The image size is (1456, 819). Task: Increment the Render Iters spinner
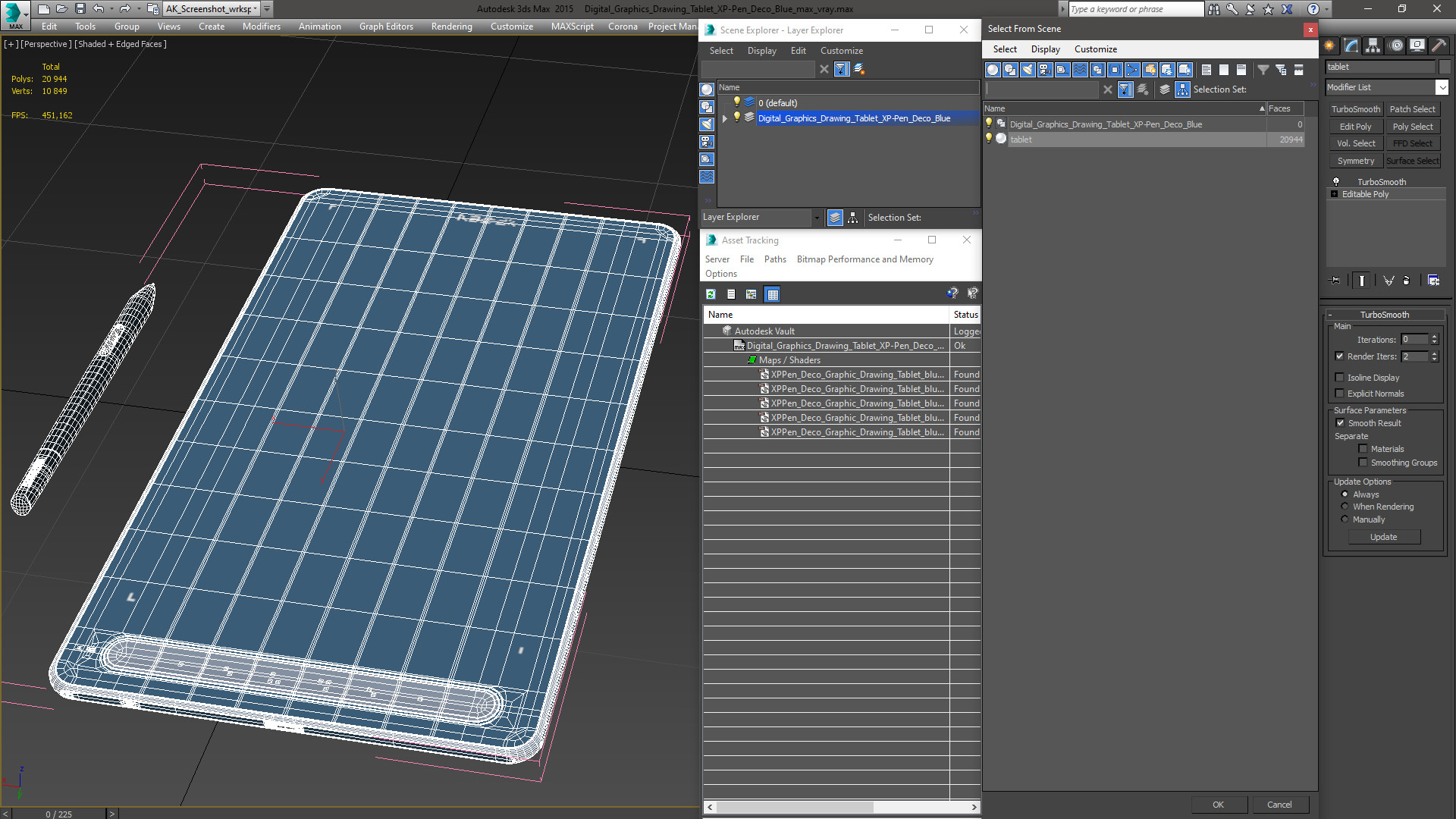(1434, 353)
